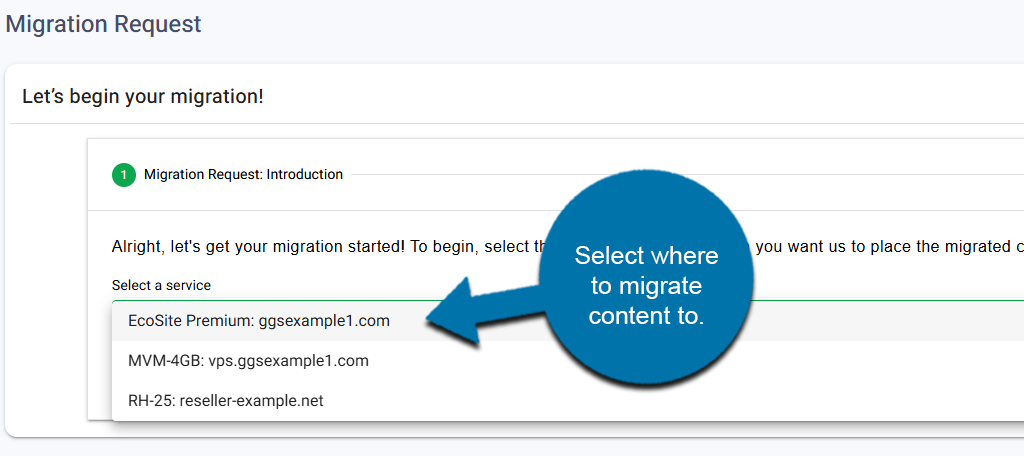The image size is (1024, 456).
Task: Click the page background below the migration card
Action: (500, 447)
